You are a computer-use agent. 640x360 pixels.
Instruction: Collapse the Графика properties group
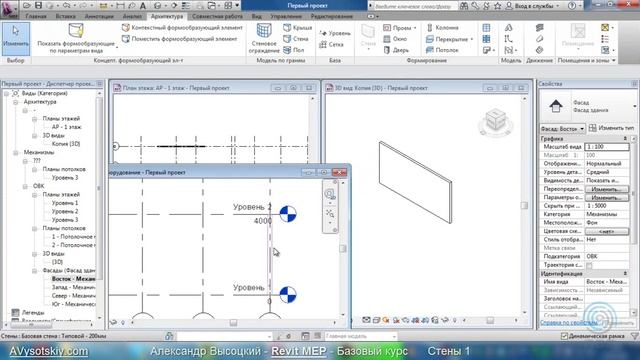pos(625,139)
